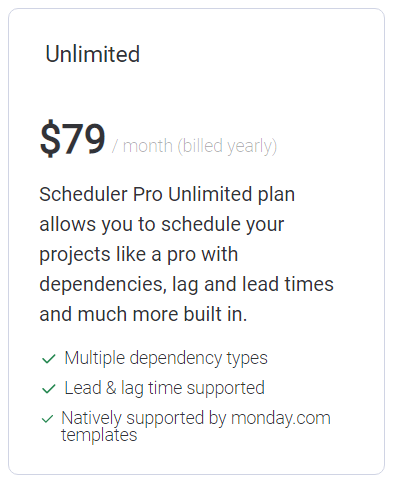Click the line projects like a pro with
Screen dimensions: 396x481
tap(139, 255)
